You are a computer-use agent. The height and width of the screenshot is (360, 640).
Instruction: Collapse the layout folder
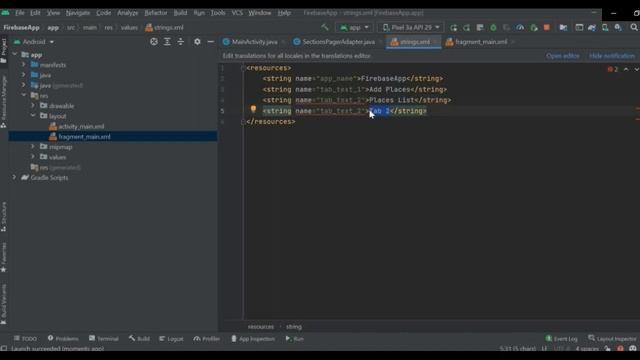pyautogui.click(x=33, y=116)
